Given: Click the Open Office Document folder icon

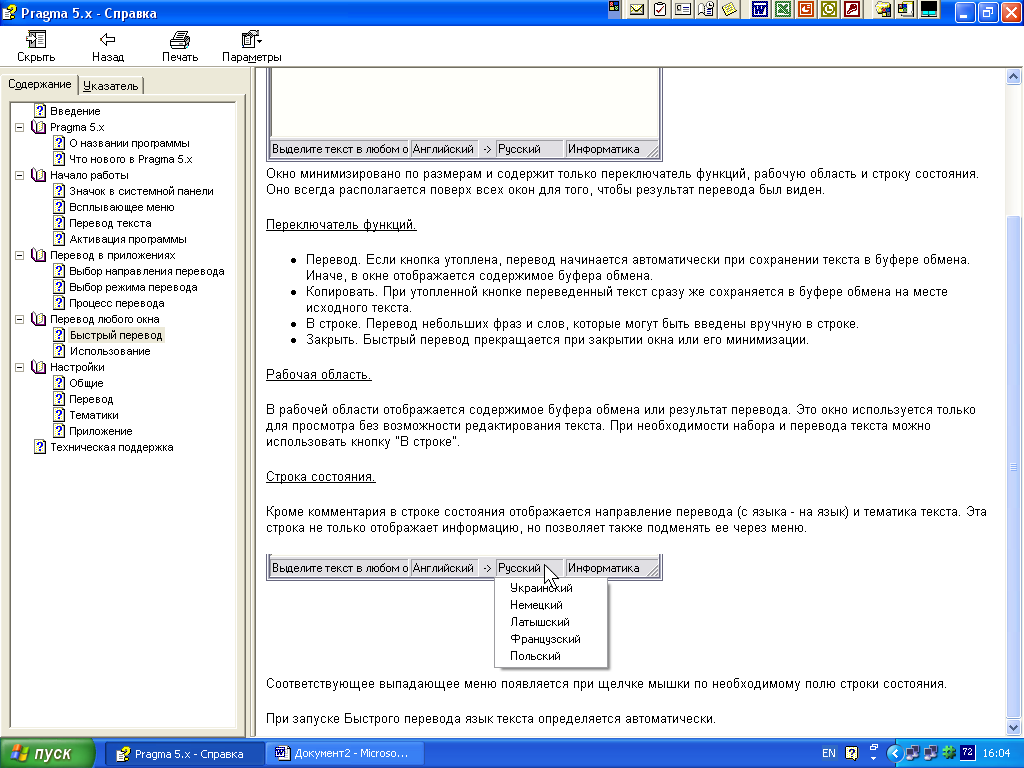Looking at the screenshot, I should 883,10.
